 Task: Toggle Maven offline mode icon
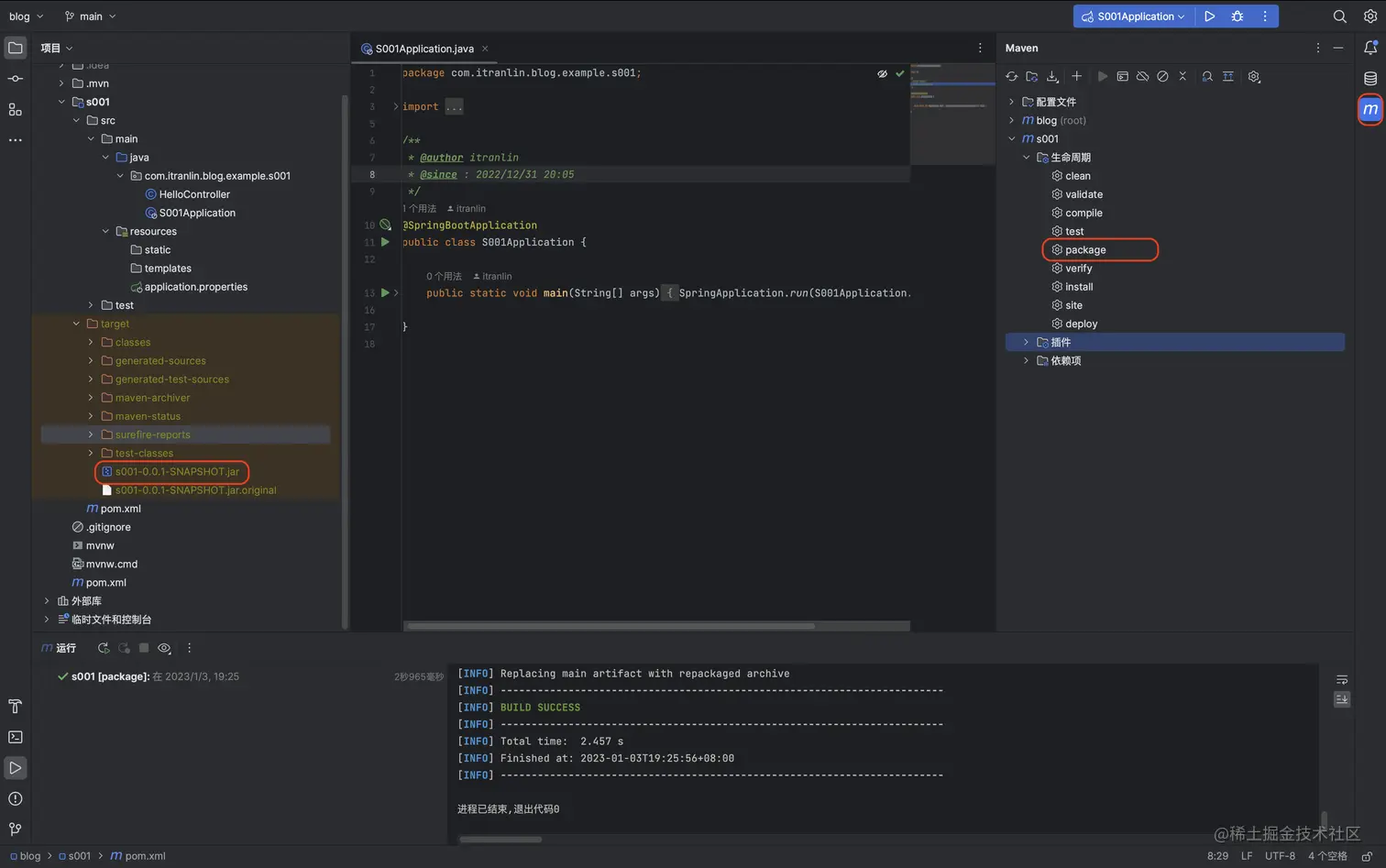pos(1142,77)
